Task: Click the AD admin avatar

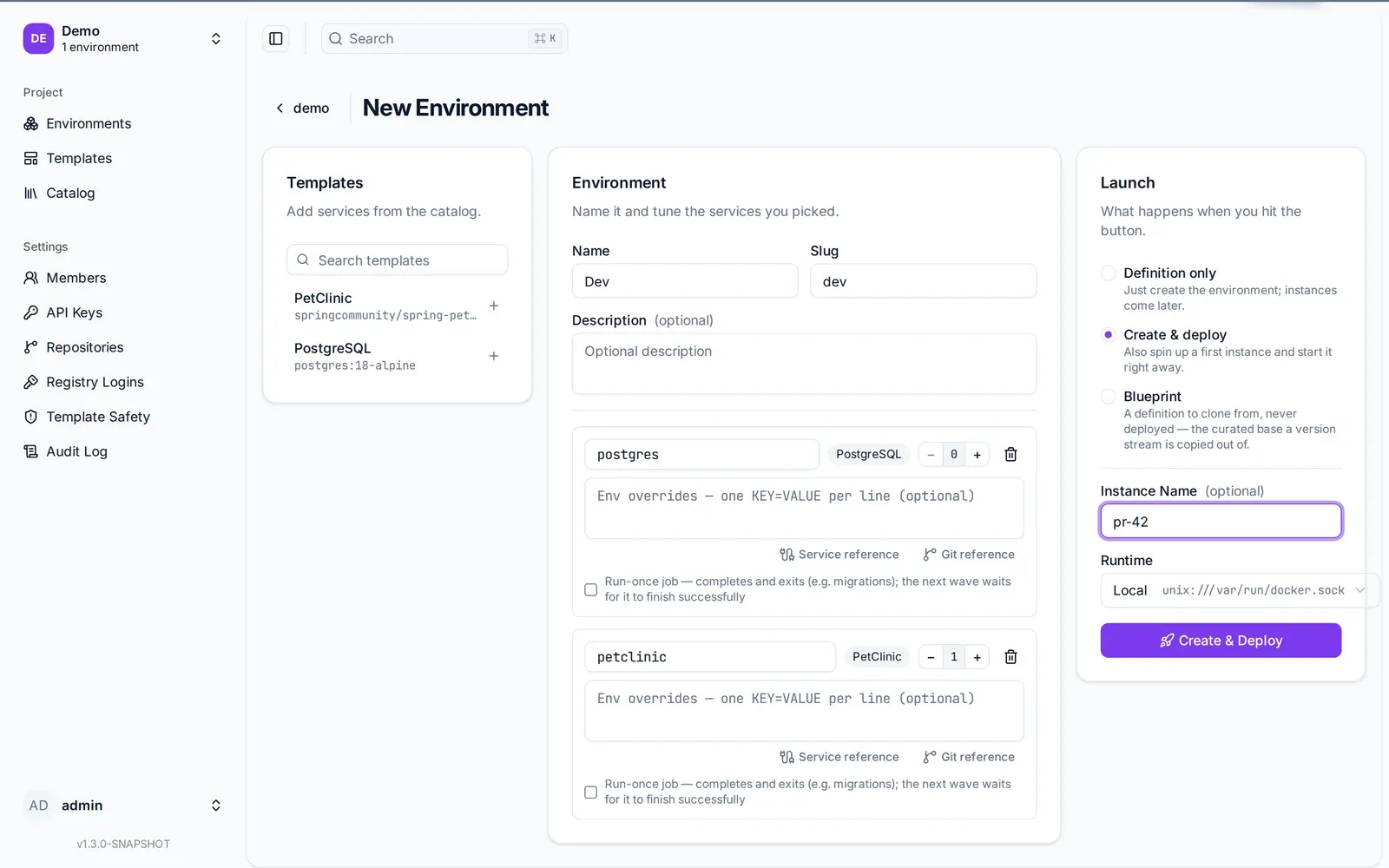Action: [38, 806]
